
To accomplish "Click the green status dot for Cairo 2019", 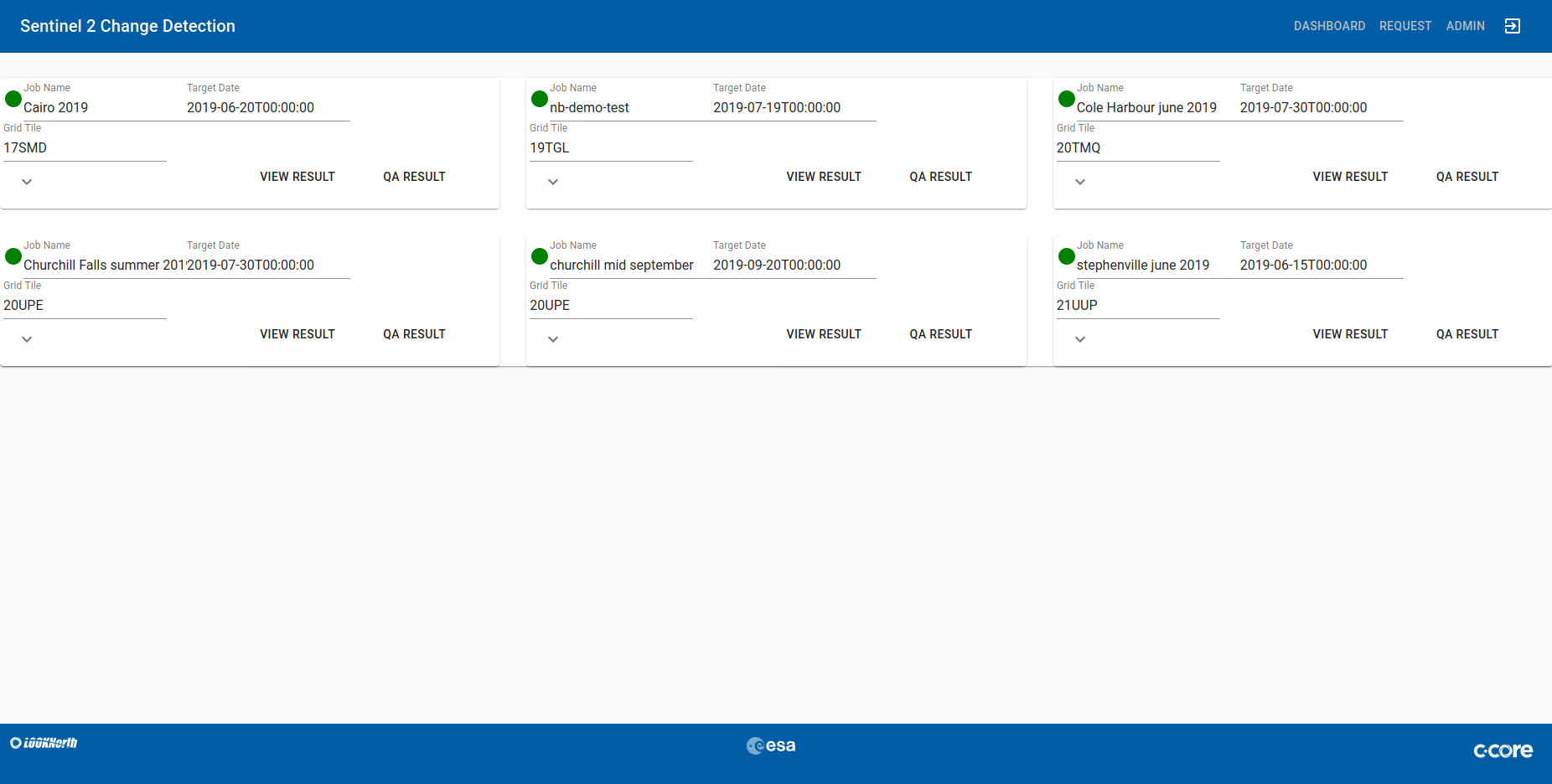I will [x=13, y=99].
